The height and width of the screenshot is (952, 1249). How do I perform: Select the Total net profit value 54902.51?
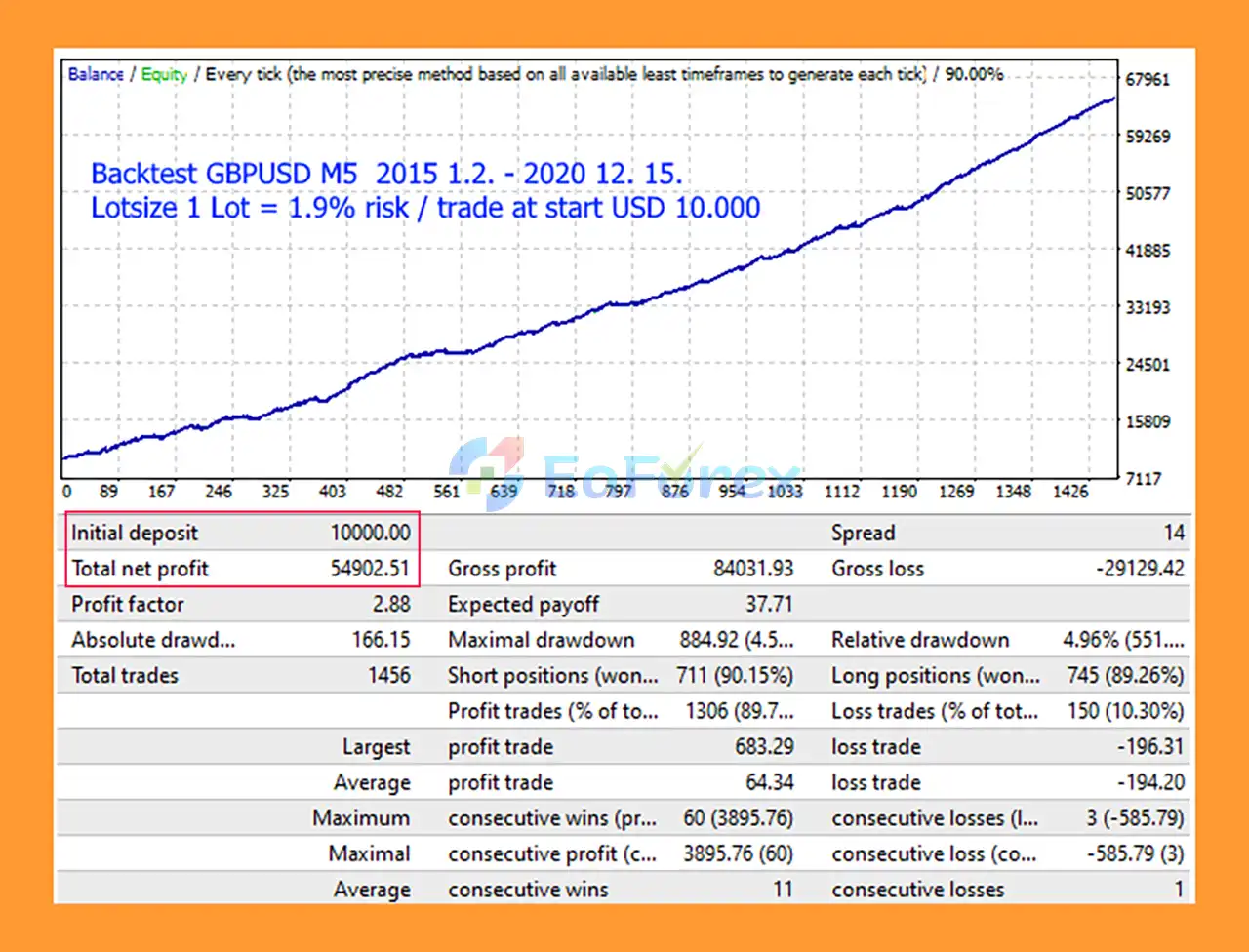point(370,569)
